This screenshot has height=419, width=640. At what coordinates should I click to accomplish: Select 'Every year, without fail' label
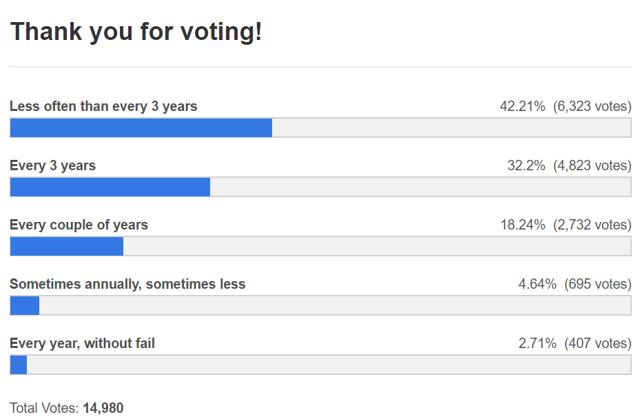pyautogui.click(x=82, y=344)
